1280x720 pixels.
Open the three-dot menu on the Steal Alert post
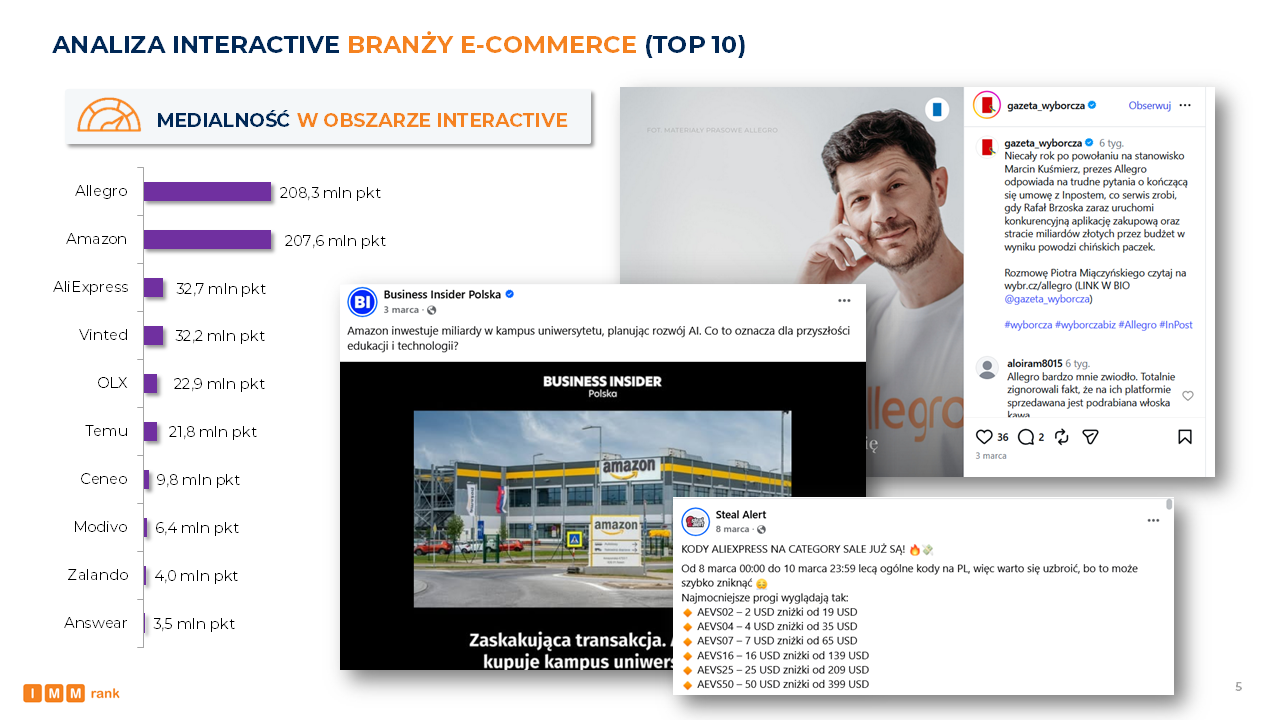pos(1153,520)
